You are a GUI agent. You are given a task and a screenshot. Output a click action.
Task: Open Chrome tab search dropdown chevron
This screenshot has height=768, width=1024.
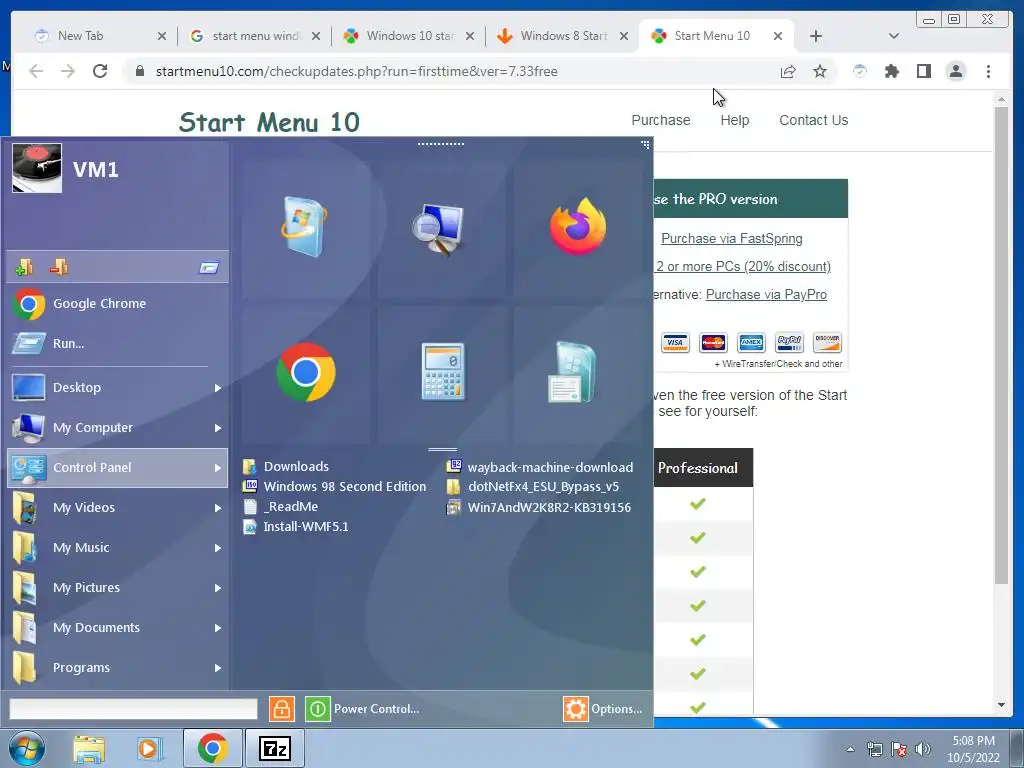pos(893,36)
